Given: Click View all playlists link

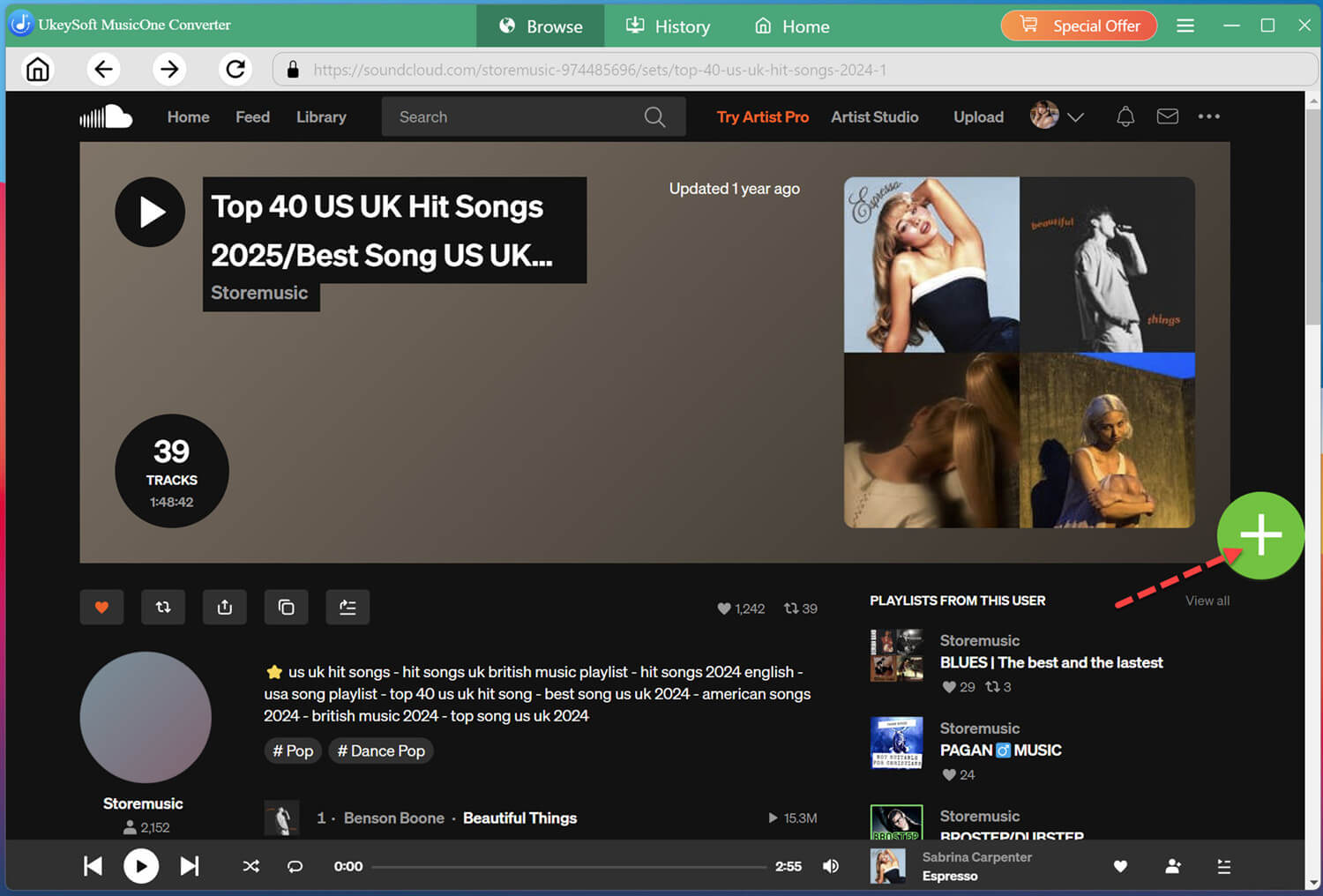Looking at the screenshot, I should pos(1207,601).
